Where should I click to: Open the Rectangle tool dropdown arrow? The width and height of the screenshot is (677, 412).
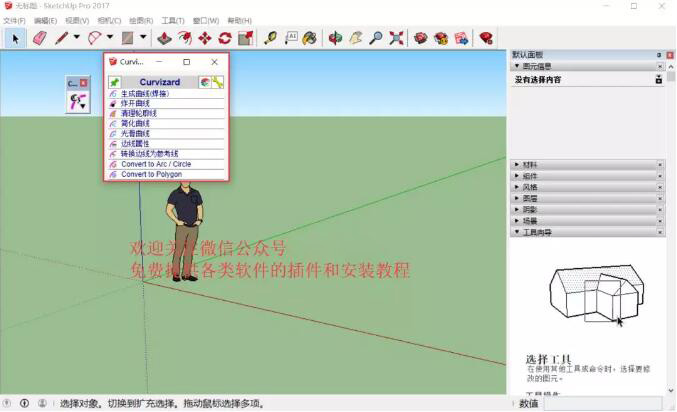[x=143, y=37]
